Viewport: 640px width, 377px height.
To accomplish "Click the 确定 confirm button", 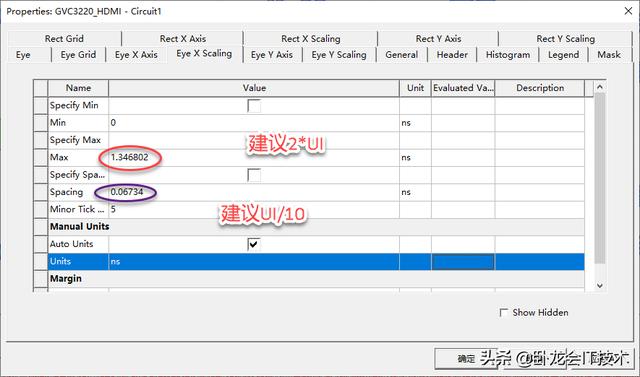I will pos(466,359).
